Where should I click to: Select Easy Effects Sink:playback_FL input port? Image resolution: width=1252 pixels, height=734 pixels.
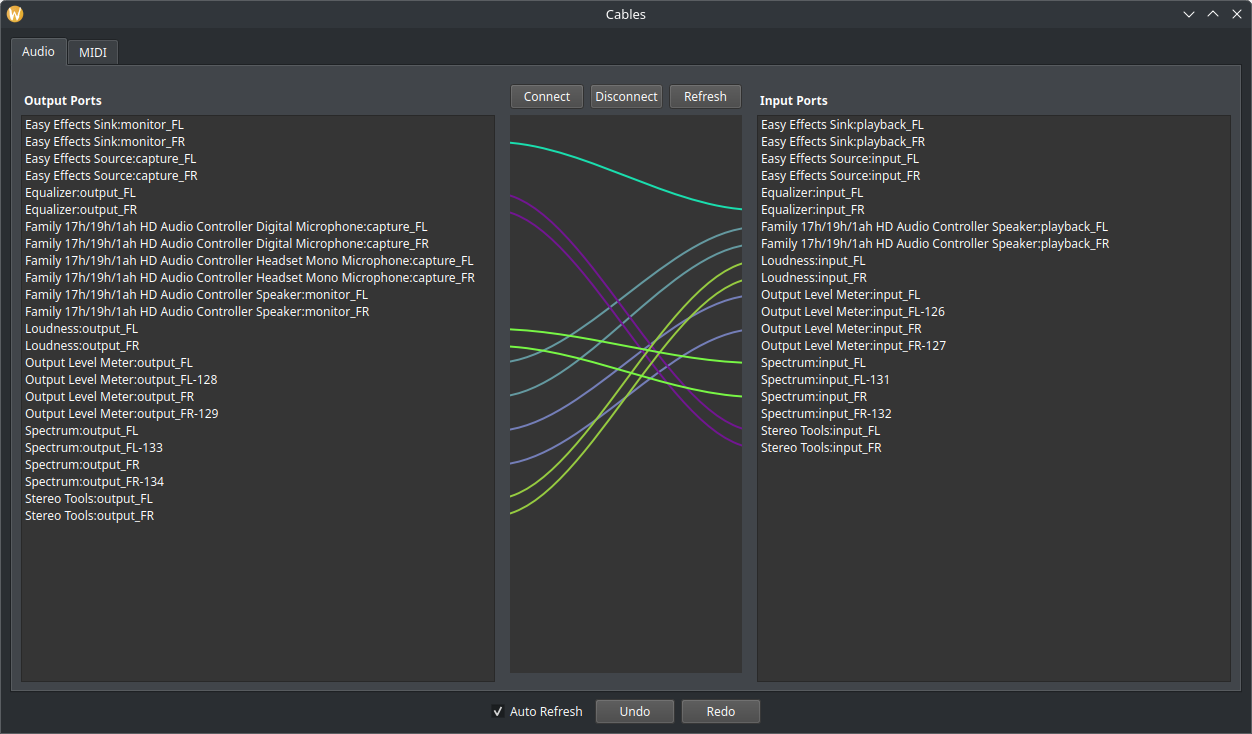pos(842,125)
